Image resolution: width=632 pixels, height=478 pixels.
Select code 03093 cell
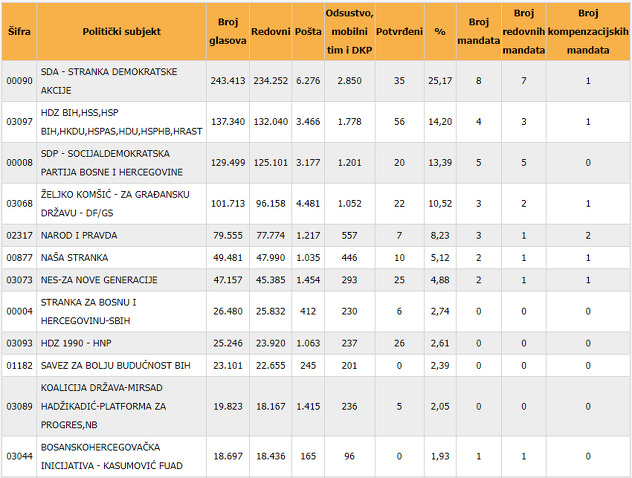coord(19,343)
